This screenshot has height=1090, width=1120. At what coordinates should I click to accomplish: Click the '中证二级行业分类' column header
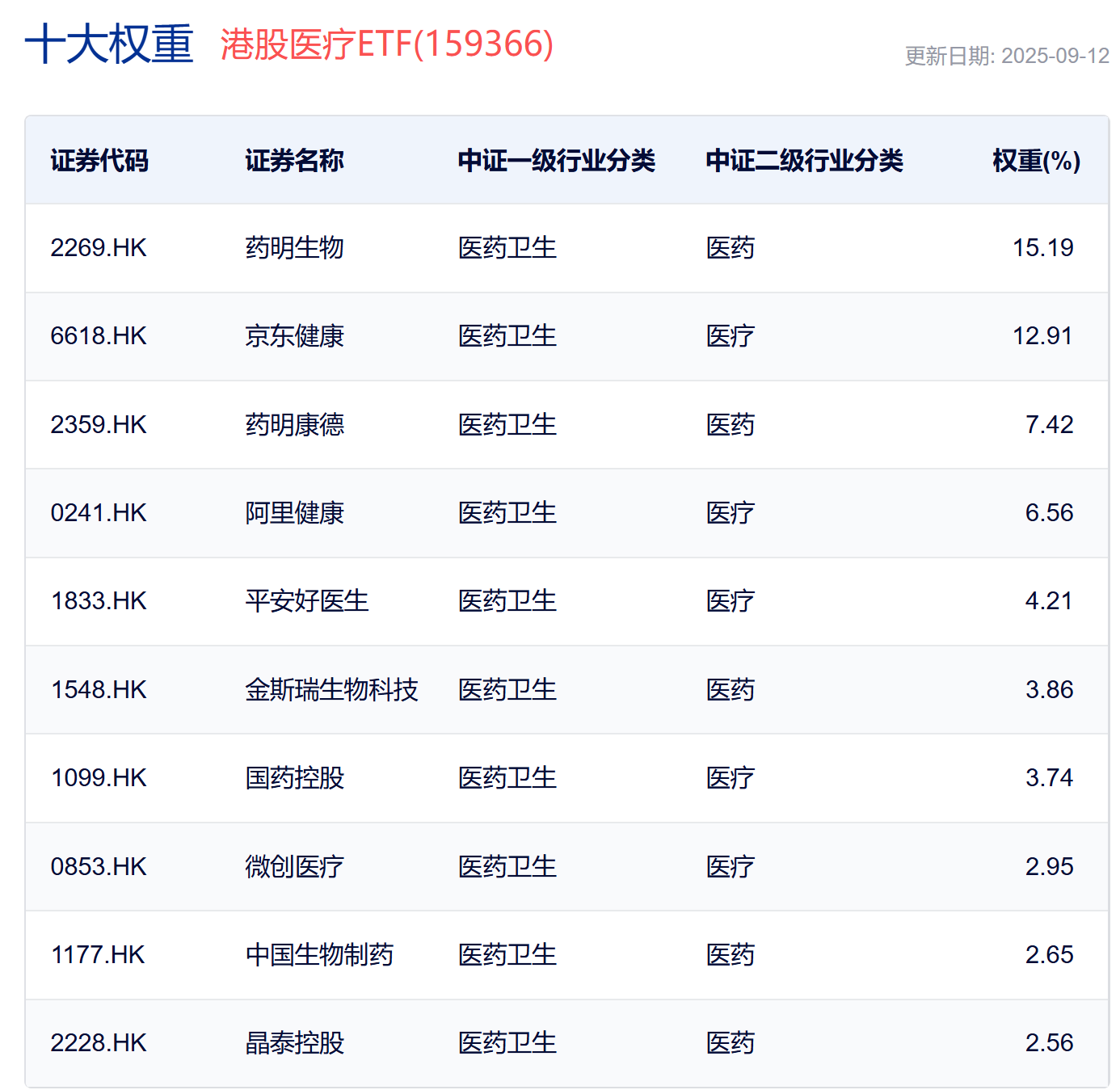(x=805, y=161)
